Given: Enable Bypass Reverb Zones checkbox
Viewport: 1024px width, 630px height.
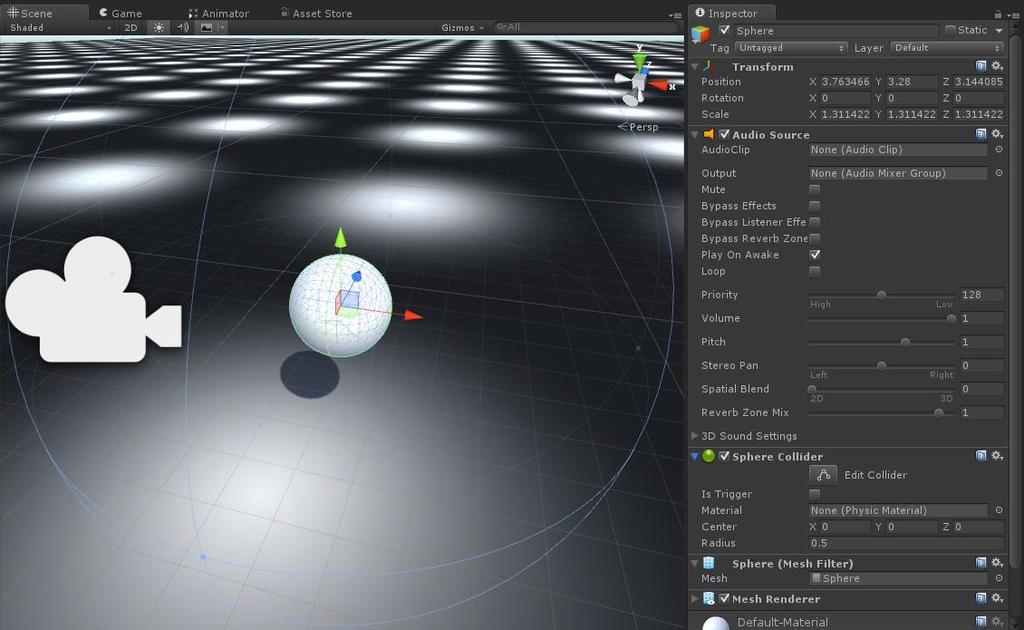Looking at the screenshot, I should click(814, 238).
